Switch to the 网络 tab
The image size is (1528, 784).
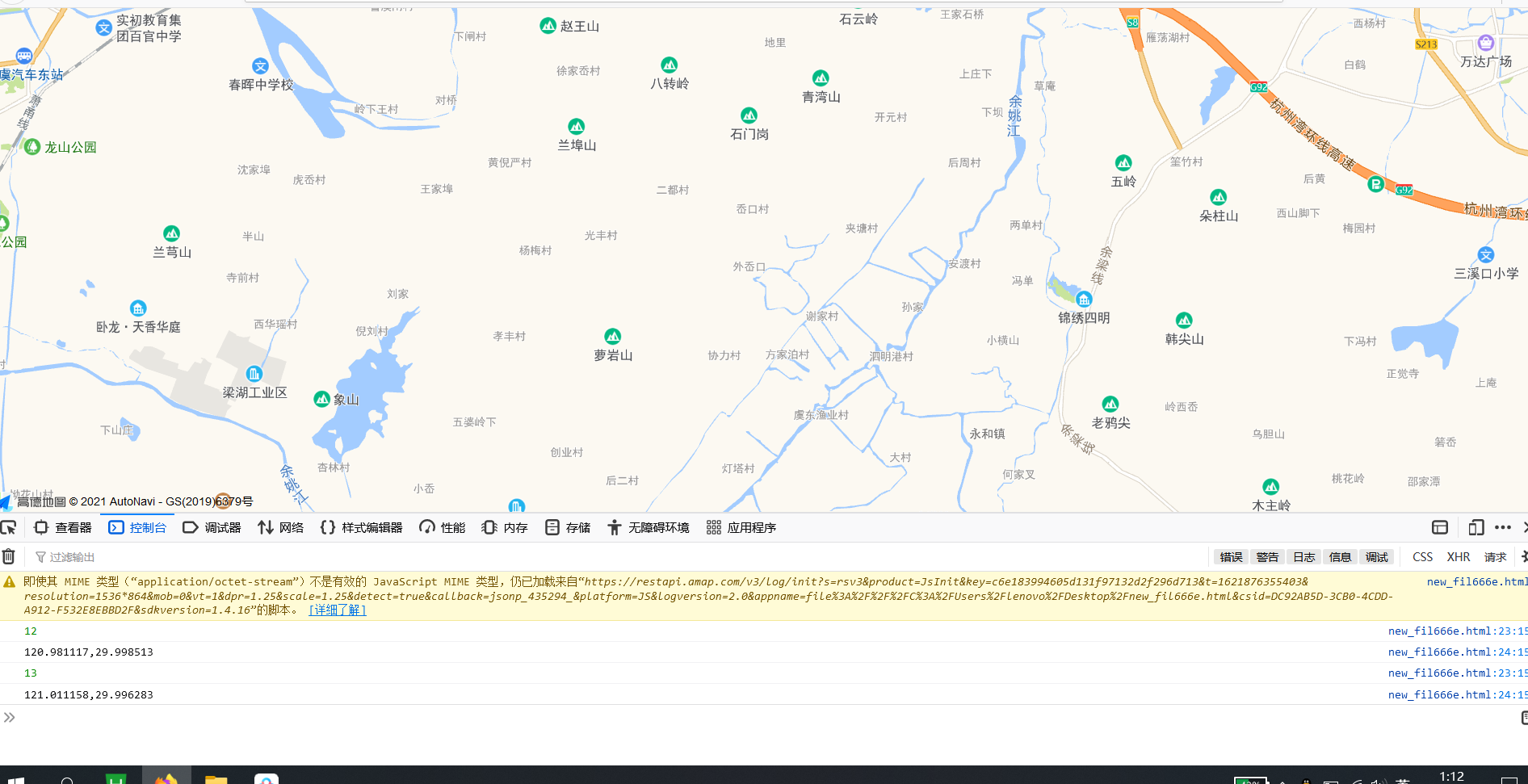[280, 527]
